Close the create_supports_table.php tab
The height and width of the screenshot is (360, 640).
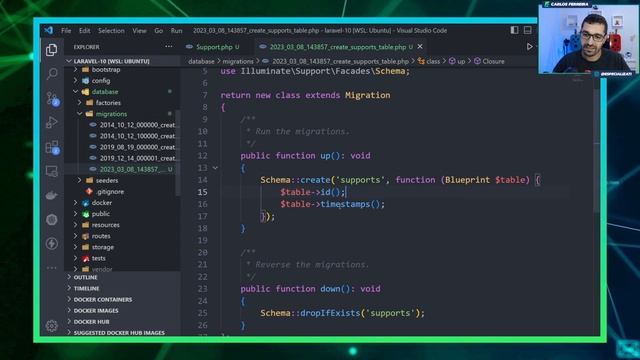pyautogui.click(x=420, y=47)
